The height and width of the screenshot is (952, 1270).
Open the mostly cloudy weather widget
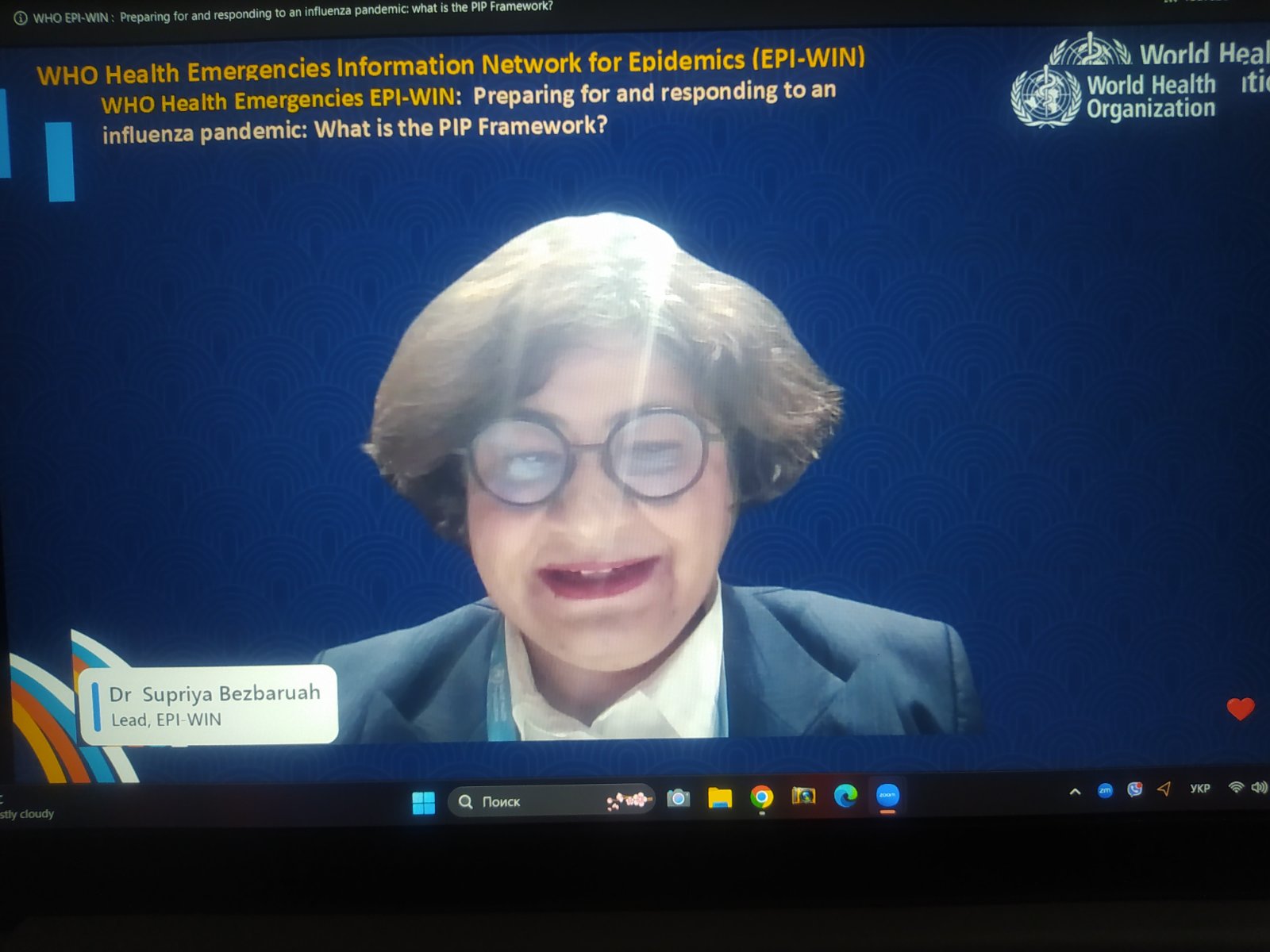[x=28, y=814]
